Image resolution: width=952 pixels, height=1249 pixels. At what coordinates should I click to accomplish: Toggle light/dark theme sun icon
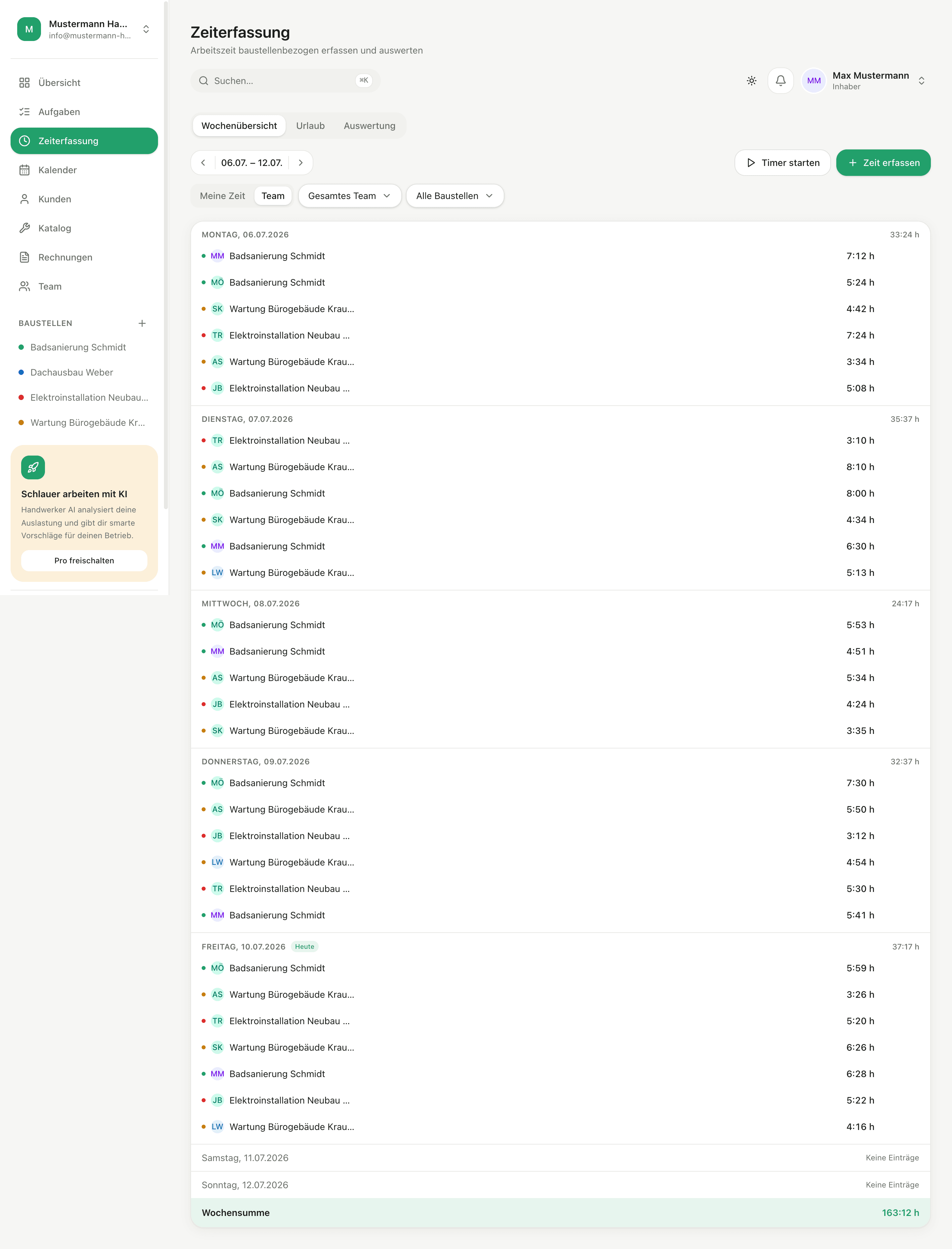tap(751, 81)
